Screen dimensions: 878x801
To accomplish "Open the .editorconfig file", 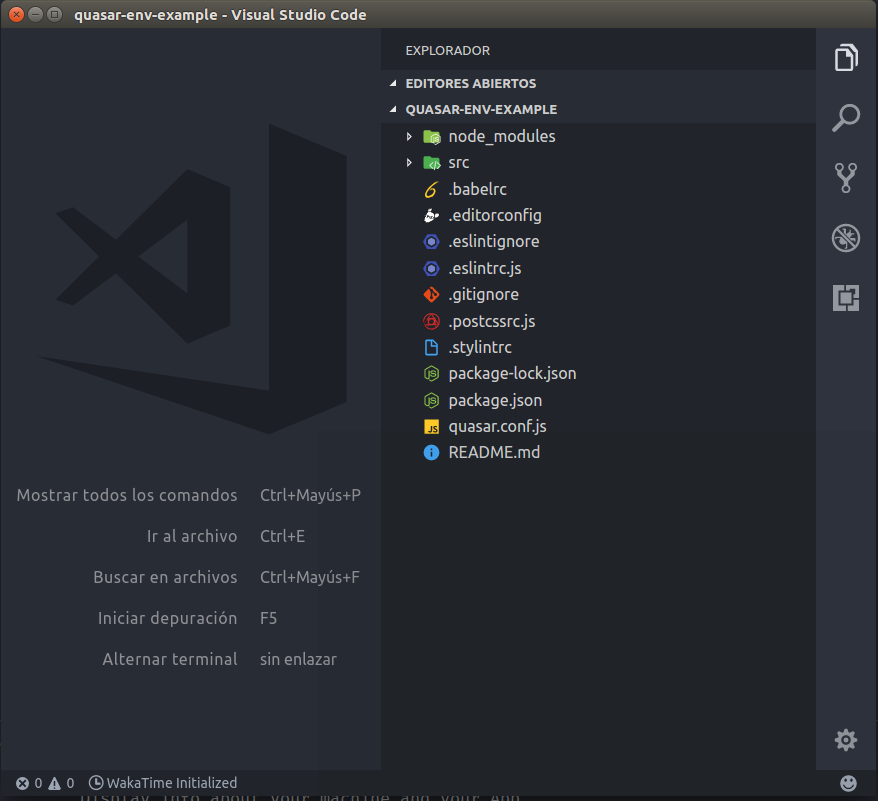I will pos(494,216).
